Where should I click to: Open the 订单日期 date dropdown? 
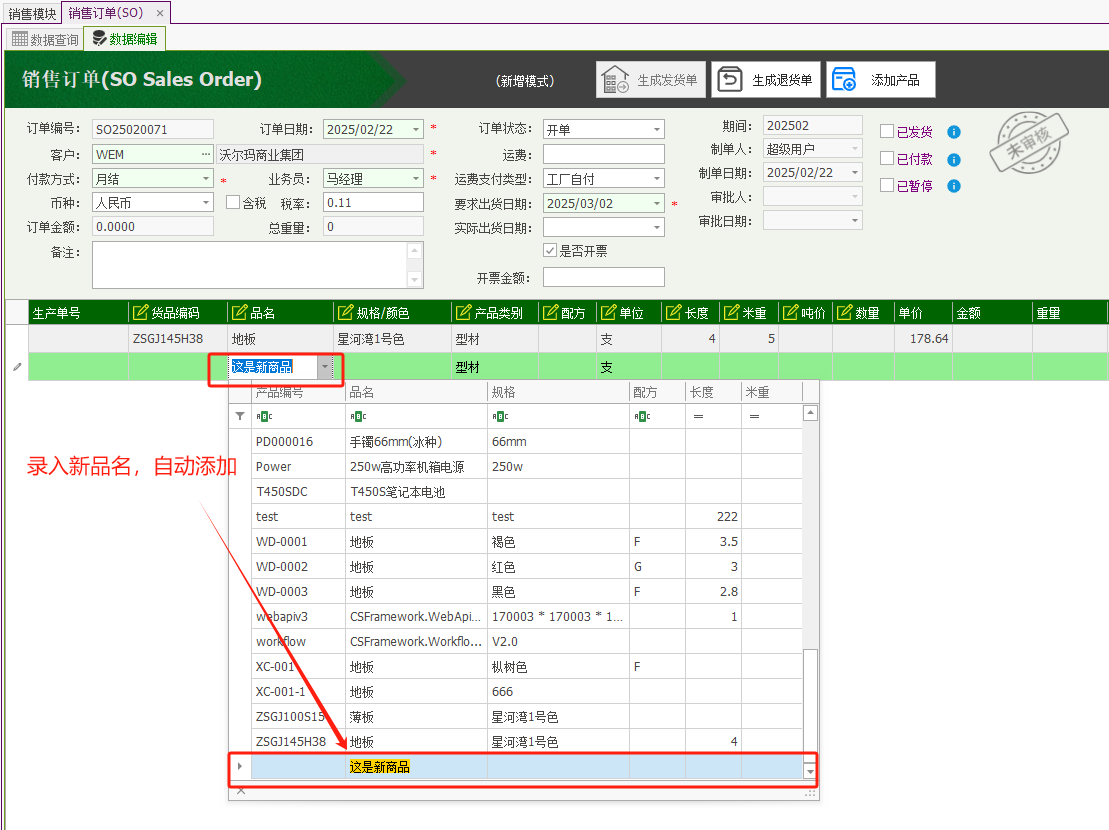pyautogui.click(x=416, y=129)
